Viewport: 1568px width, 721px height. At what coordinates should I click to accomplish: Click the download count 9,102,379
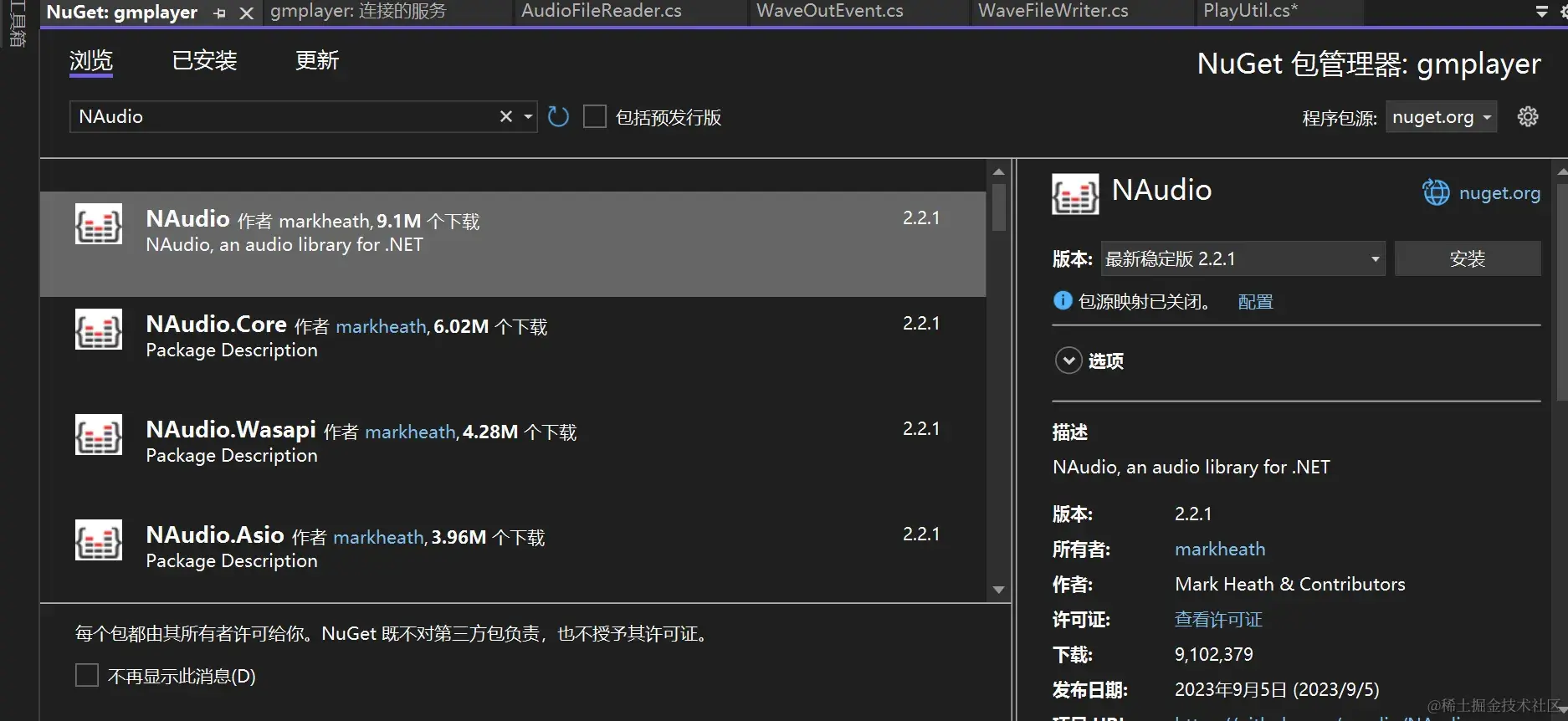(1214, 654)
